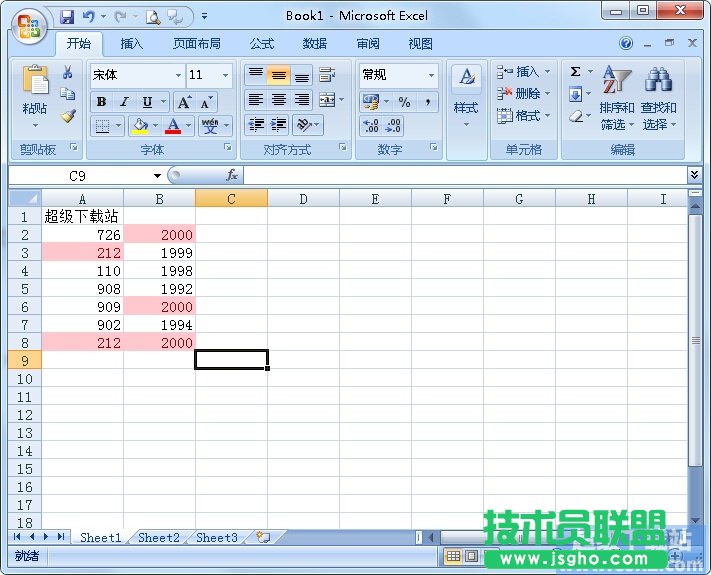711x575 pixels.
Task: Click the insert function fx icon
Action: point(232,175)
